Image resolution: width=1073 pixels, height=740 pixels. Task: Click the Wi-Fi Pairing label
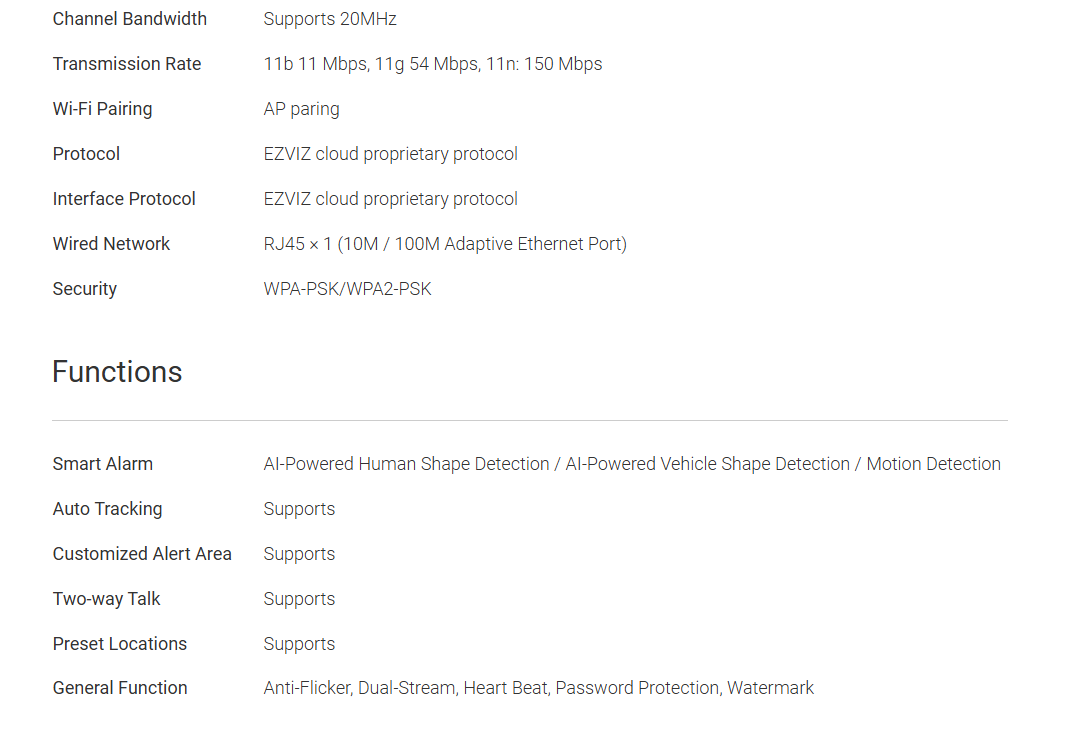(x=102, y=109)
